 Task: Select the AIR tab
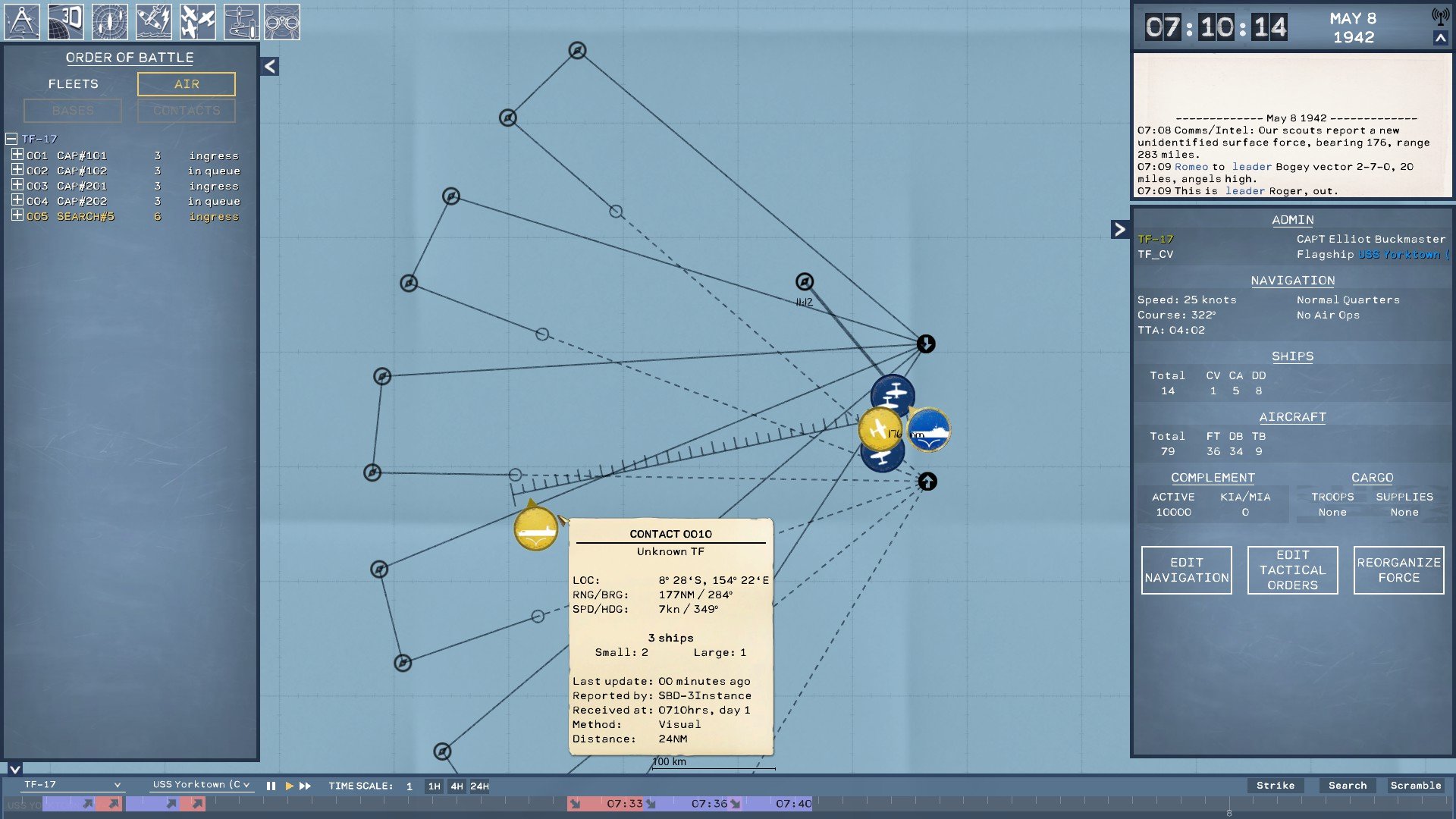pyautogui.click(x=187, y=84)
